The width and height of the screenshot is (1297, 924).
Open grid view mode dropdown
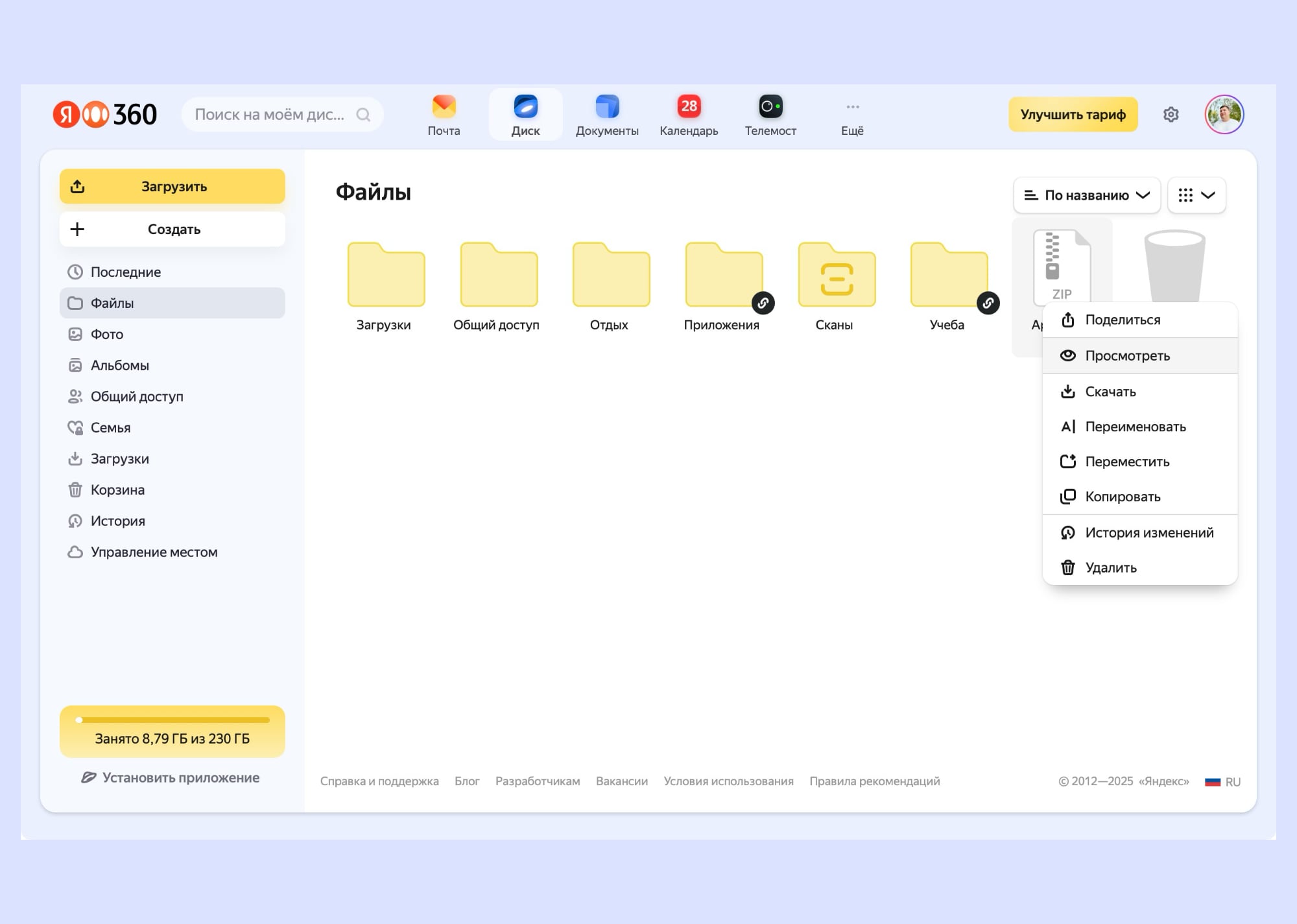pyautogui.click(x=1196, y=195)
